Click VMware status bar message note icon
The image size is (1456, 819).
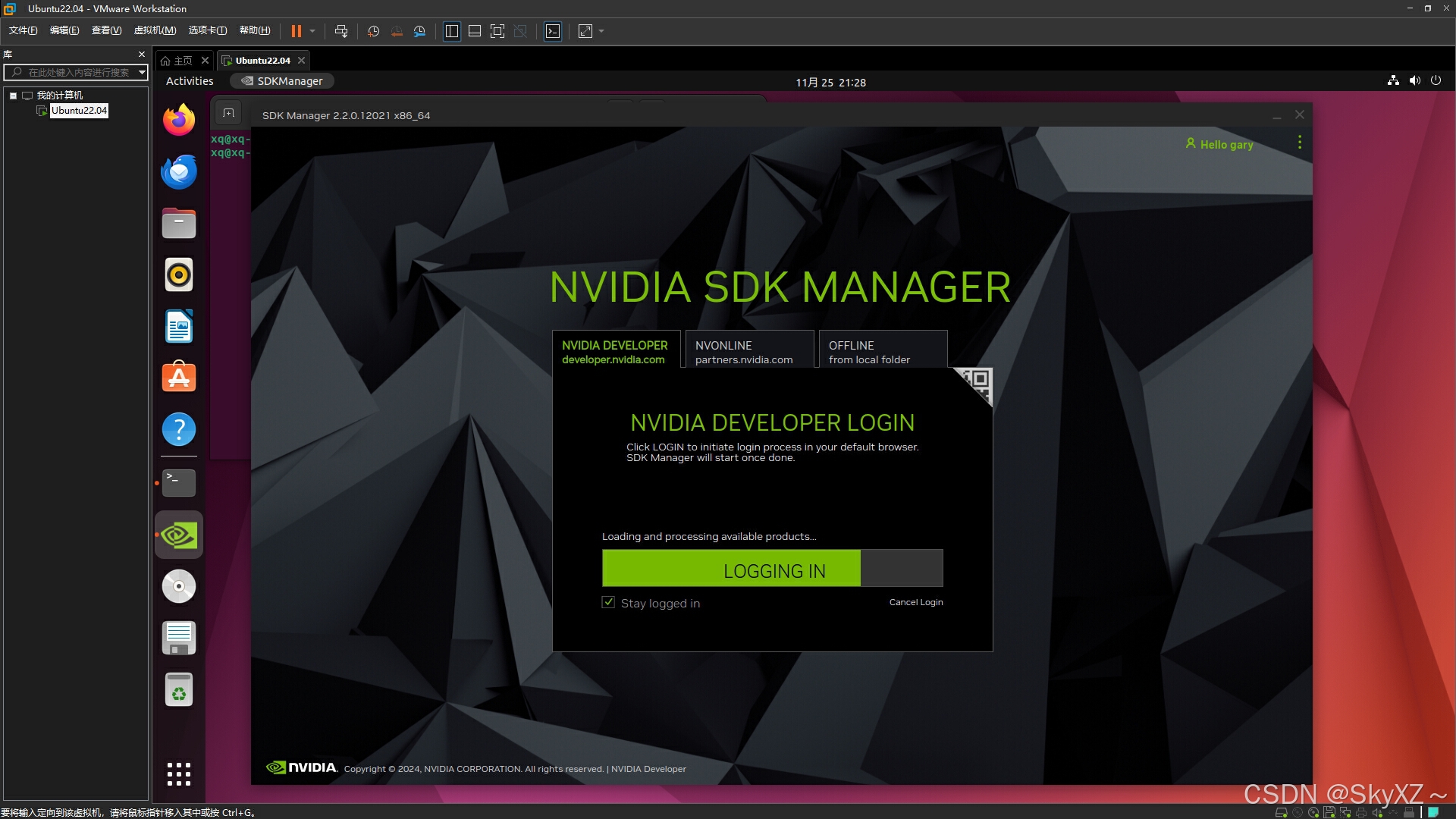1433,812
